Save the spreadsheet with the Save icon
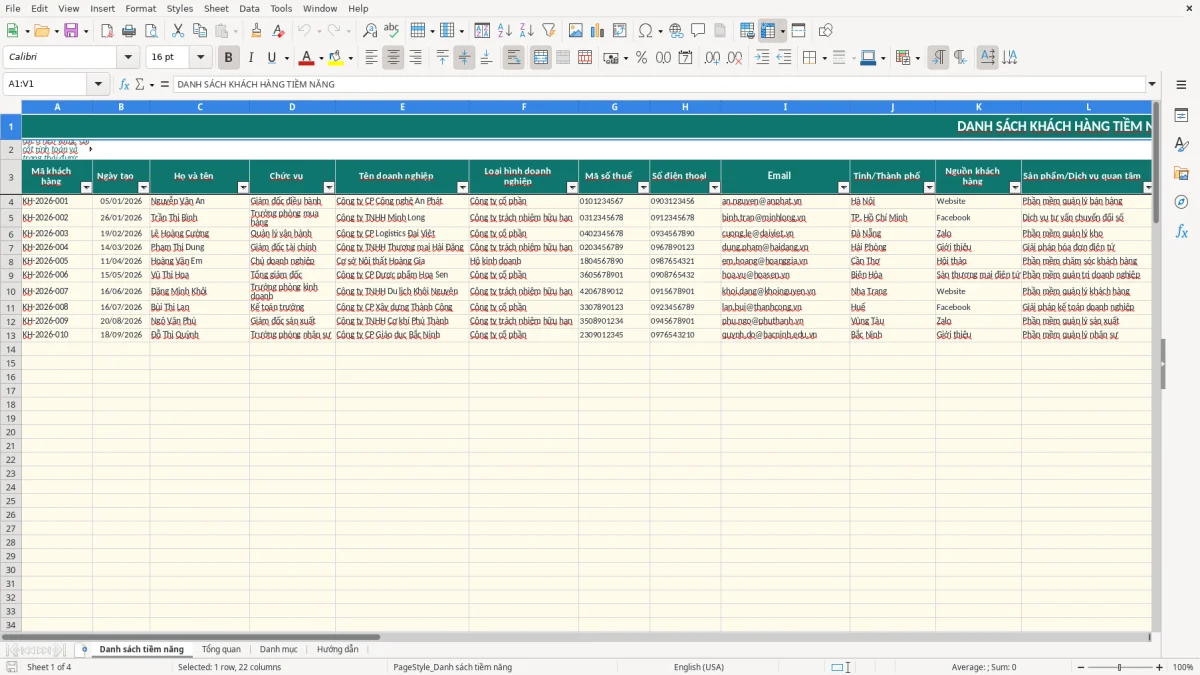This screenshot has height=675, width=1200. 71,31
